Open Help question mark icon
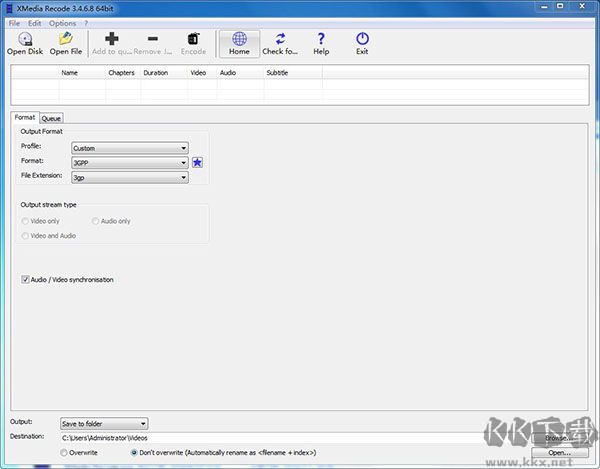Screen dimensions: 600x469 click(321, 39)
